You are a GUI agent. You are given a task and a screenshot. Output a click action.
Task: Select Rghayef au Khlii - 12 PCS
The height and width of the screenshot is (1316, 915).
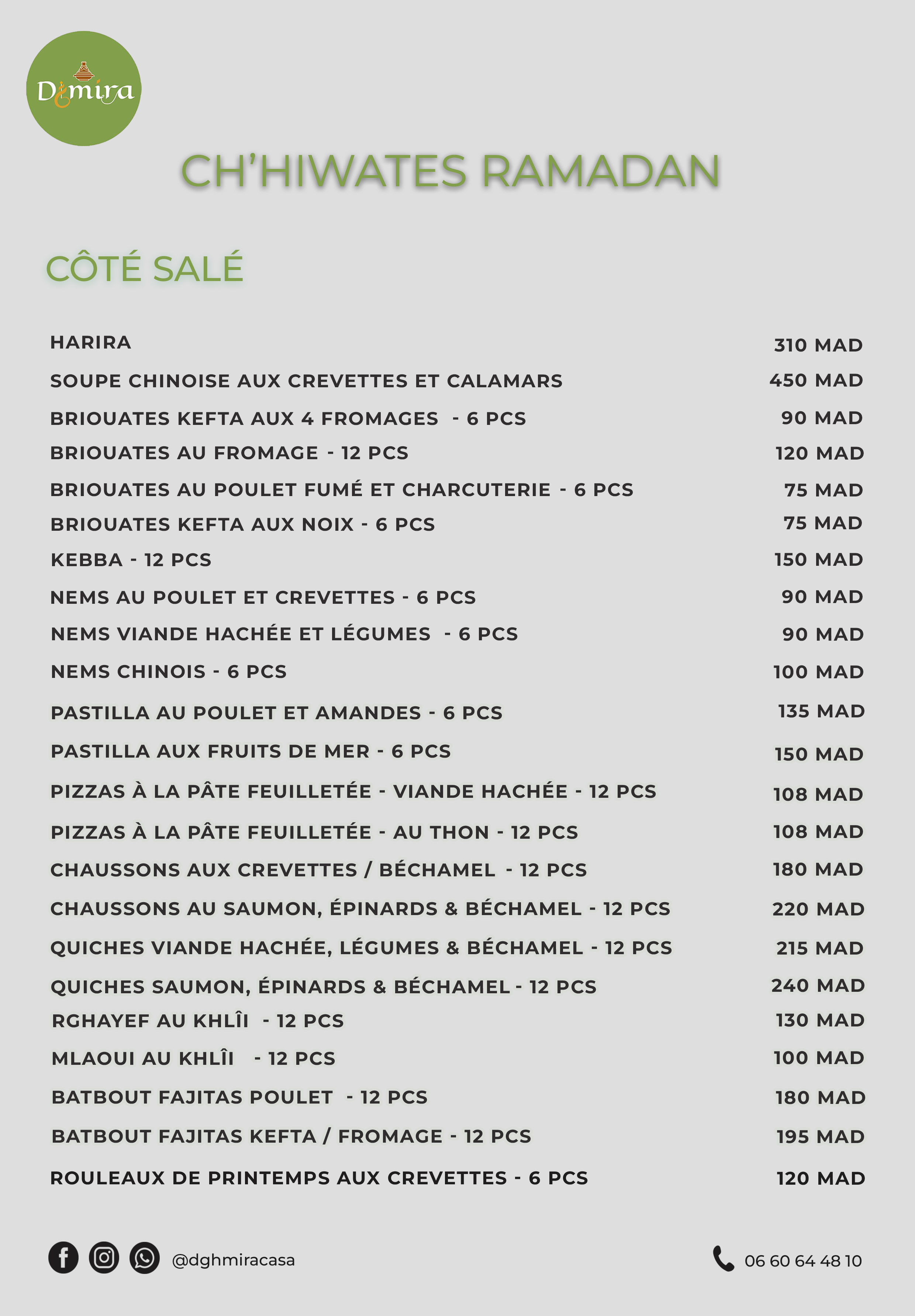coord(198,1020)
